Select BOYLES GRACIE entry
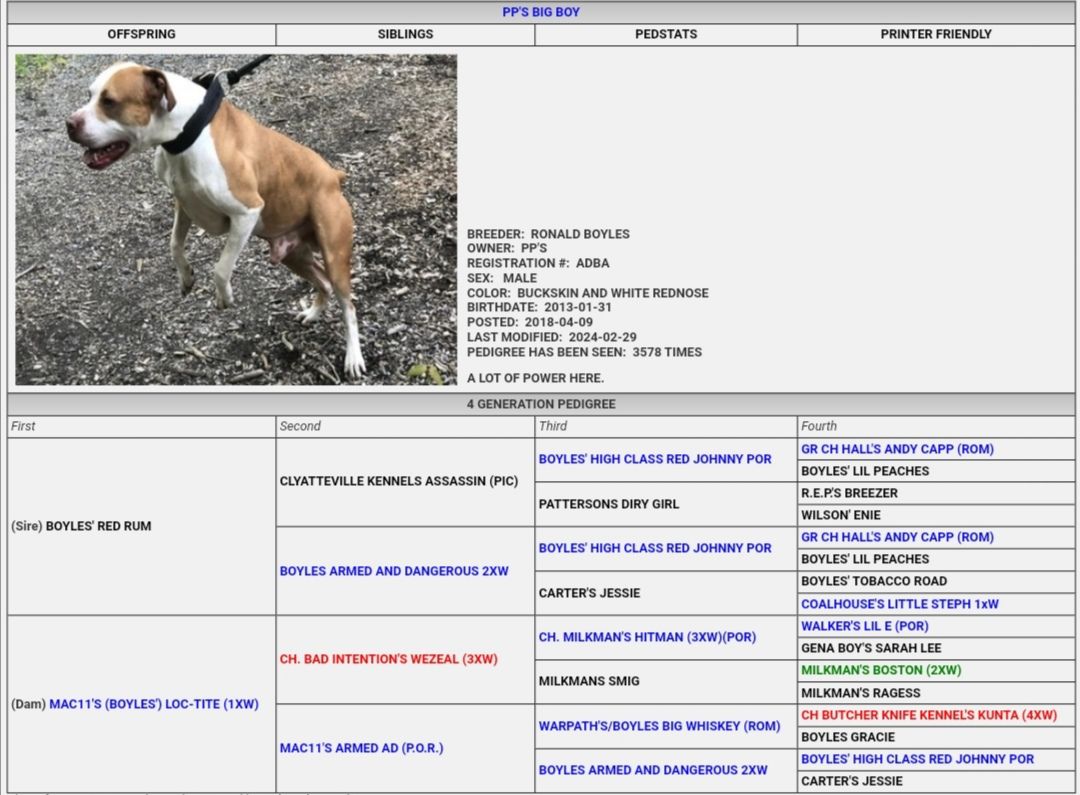The height and width of the screenshot is (795, 1080). 848,737
